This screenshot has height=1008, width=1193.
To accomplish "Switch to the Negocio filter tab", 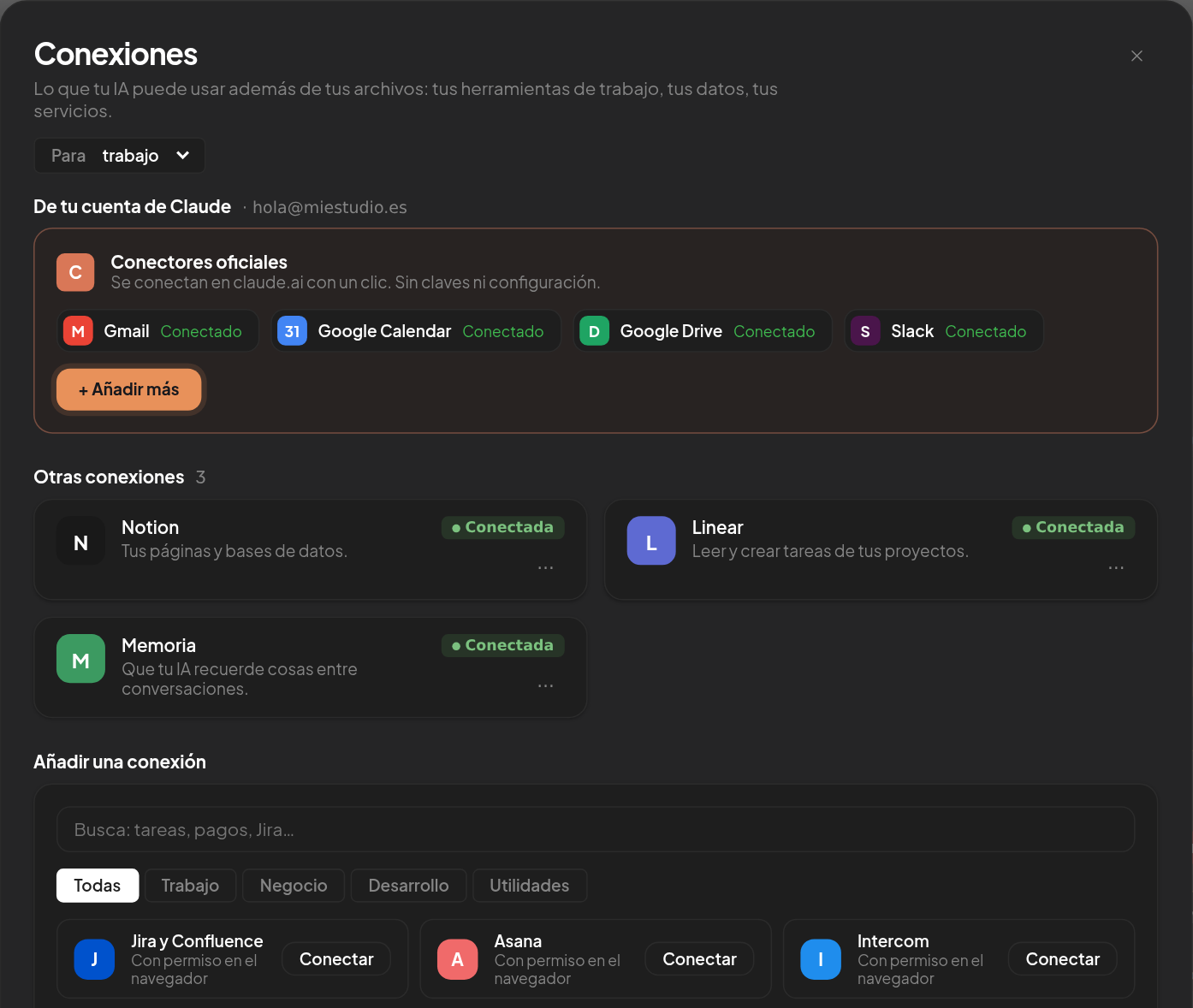I will [x=294, y=886].
